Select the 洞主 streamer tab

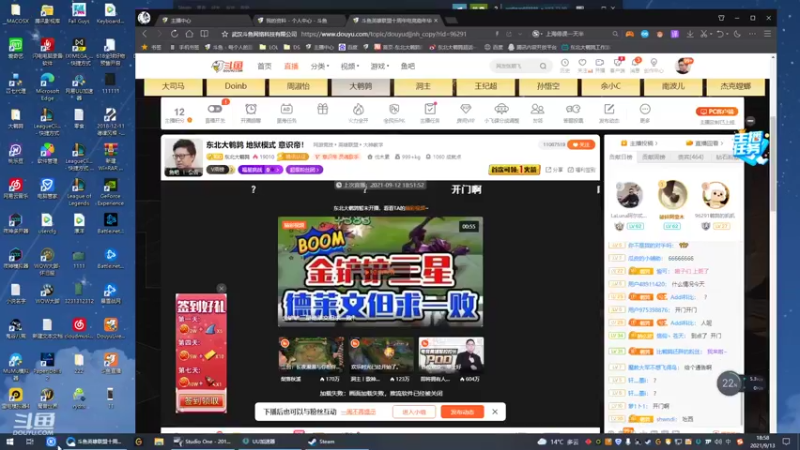coord(423,86)
